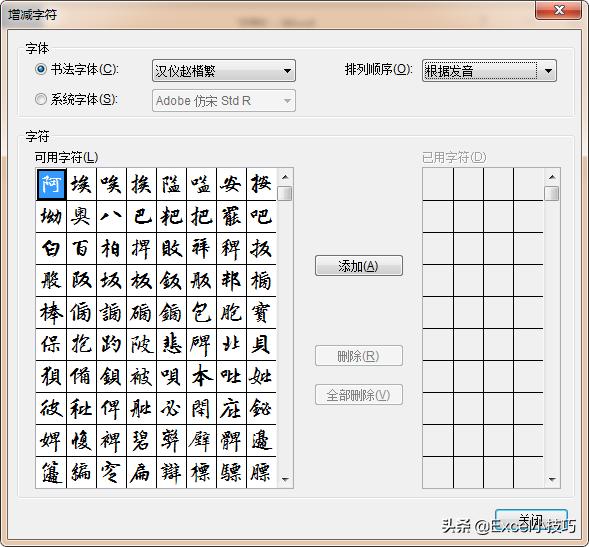The width and height of the screenshot is (589, 547).
Task: Select the character 百 in the grid
Action: [x=82, y=248]
